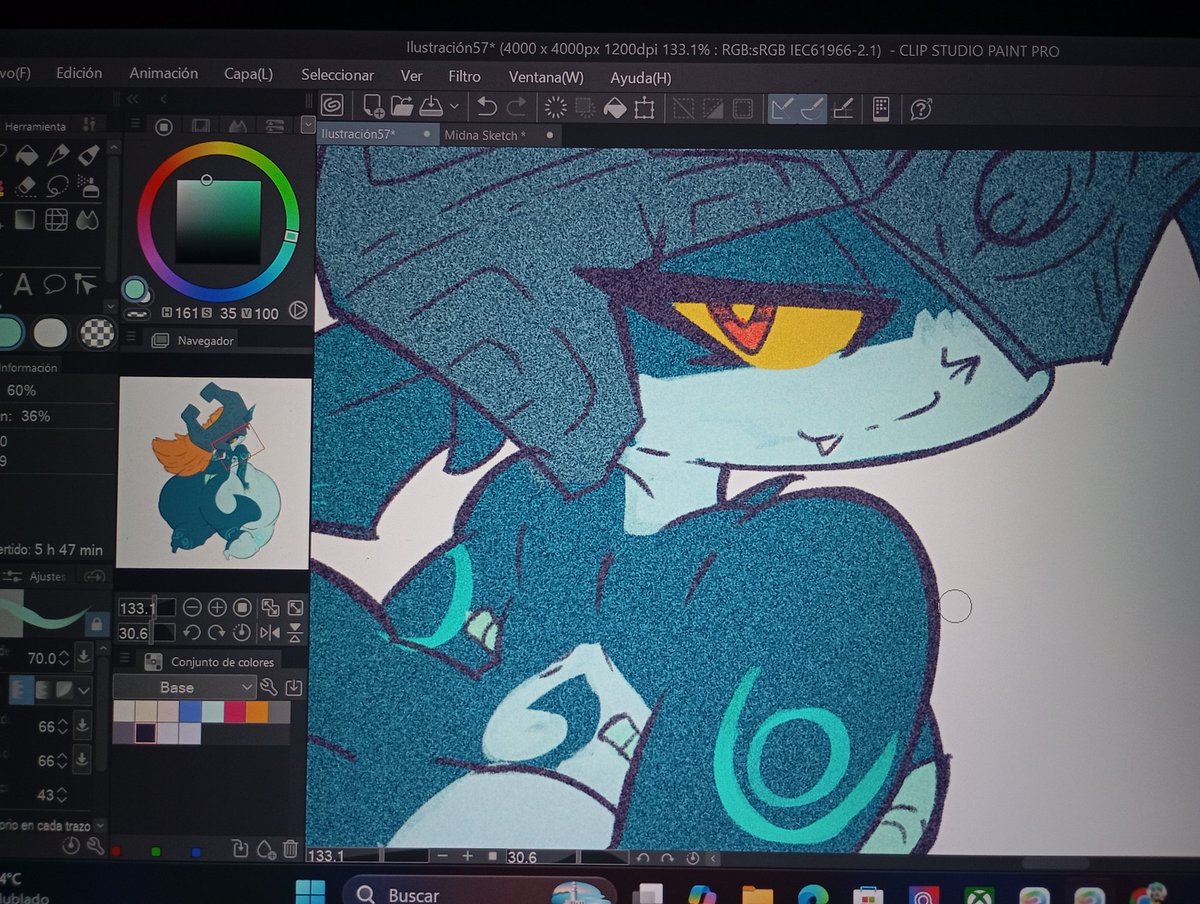Undo the last action via toolbar arrow
Screen dimensions: 1200x904
(487, 107)
